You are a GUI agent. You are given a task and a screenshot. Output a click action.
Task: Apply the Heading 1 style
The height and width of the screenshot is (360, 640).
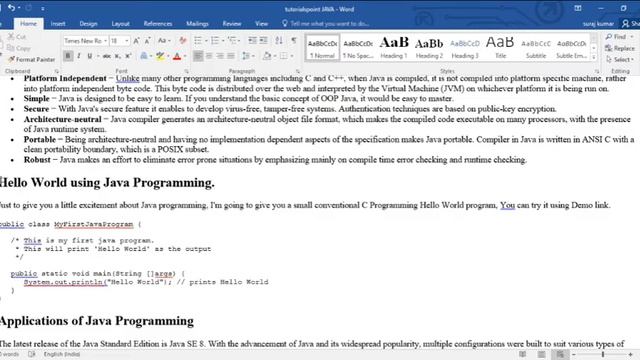(394, 47)
